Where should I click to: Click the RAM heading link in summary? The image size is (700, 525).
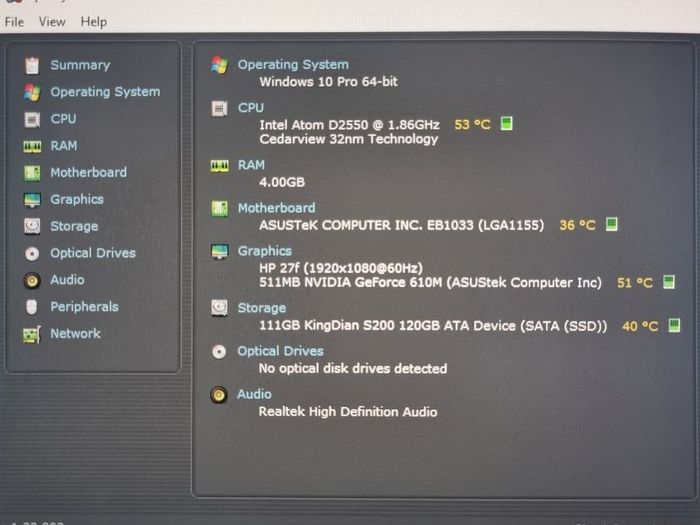click(251, 165)
